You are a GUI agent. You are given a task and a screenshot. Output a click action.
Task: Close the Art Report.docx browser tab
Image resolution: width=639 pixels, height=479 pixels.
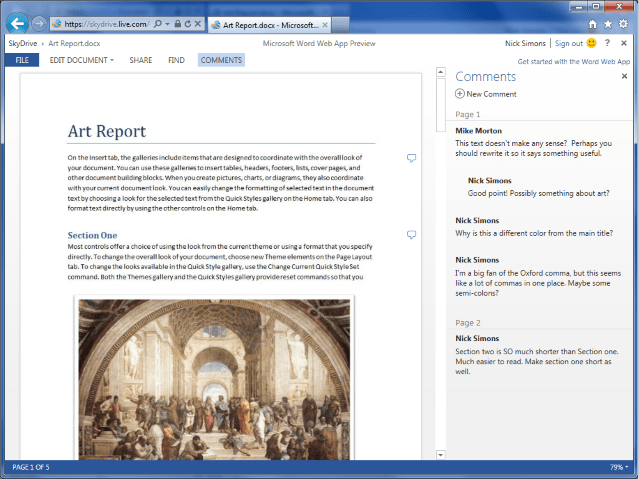[325, 25]
